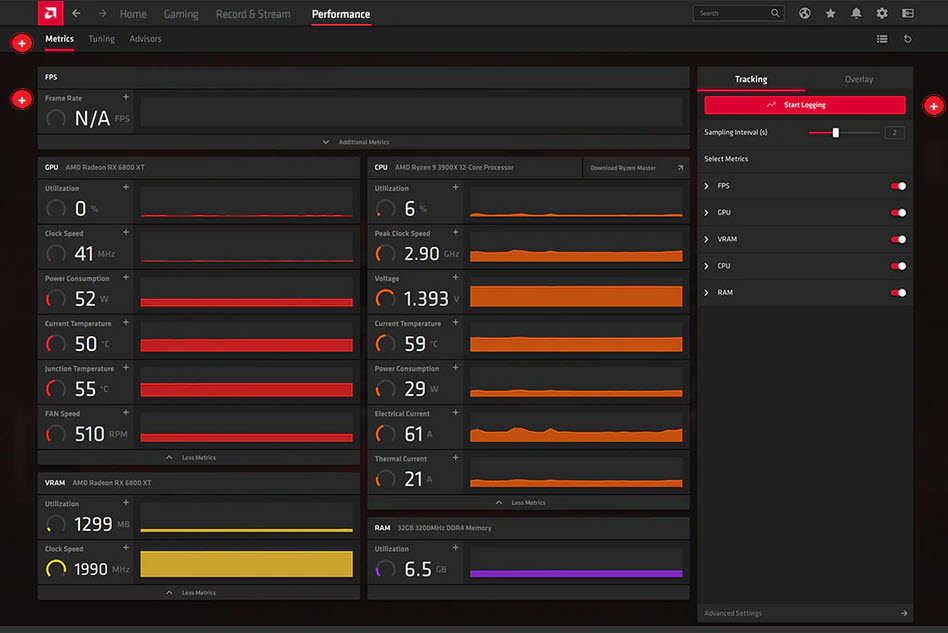
Task: Go back with the left arrow
Action: click(x=76, y=13)
